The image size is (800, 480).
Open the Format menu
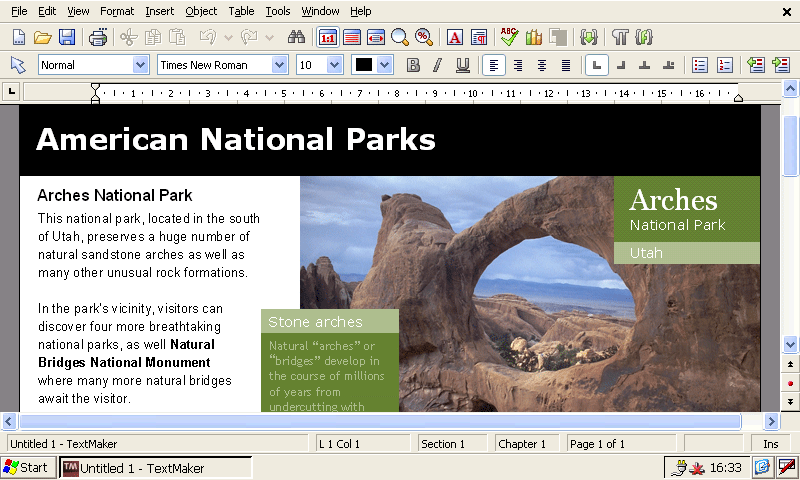pos(117,11)
